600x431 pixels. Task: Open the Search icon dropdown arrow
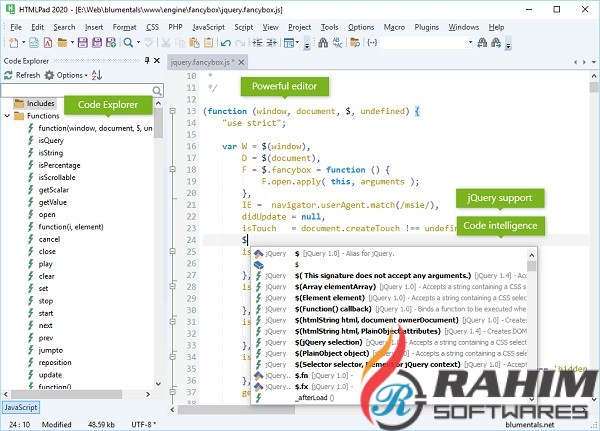coord(138,42)
